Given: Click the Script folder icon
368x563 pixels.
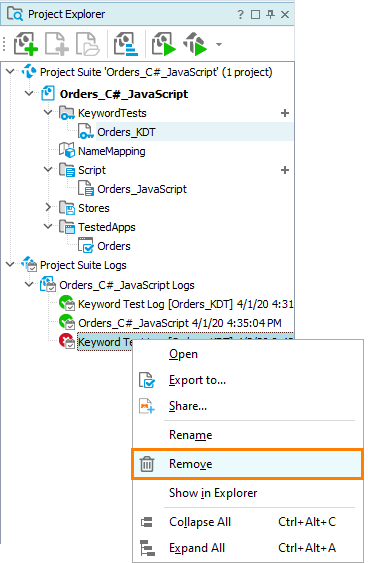Looking at the screenshot, I should click(67, 170).
